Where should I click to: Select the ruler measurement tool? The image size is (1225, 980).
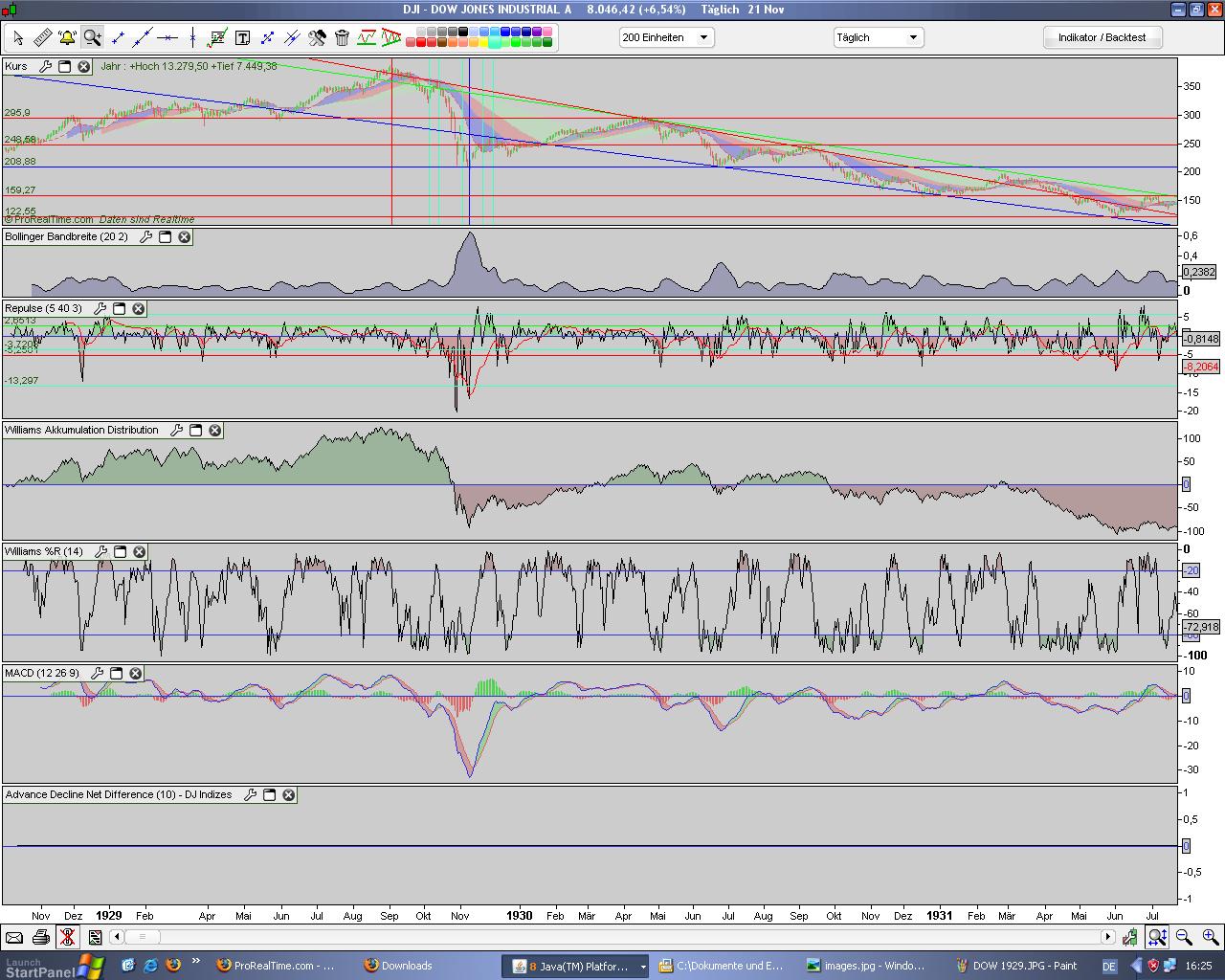coord(42,37)
